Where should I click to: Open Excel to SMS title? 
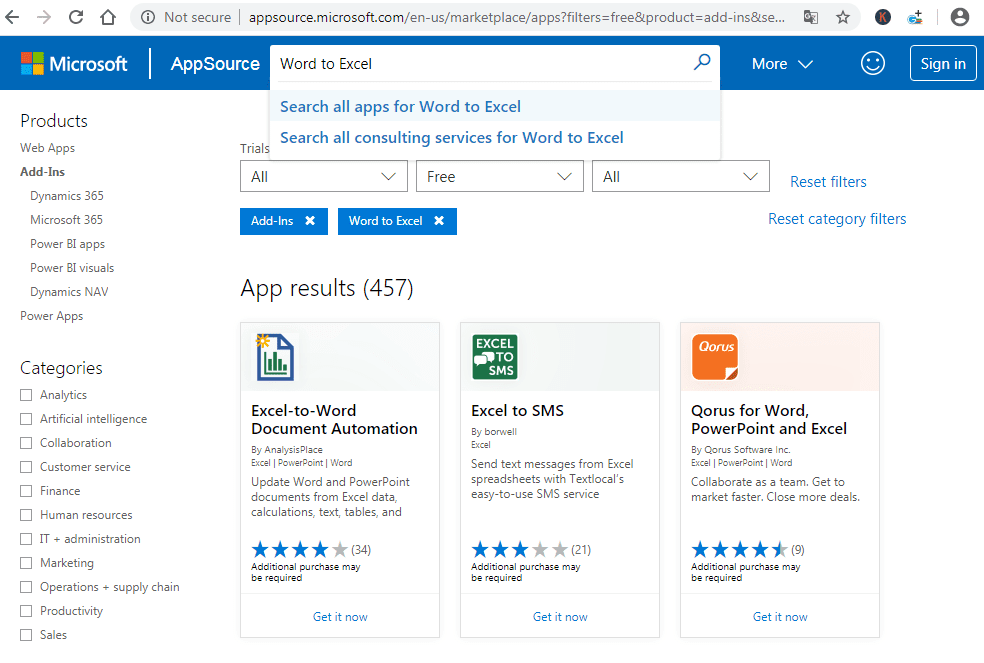point(517,411)
